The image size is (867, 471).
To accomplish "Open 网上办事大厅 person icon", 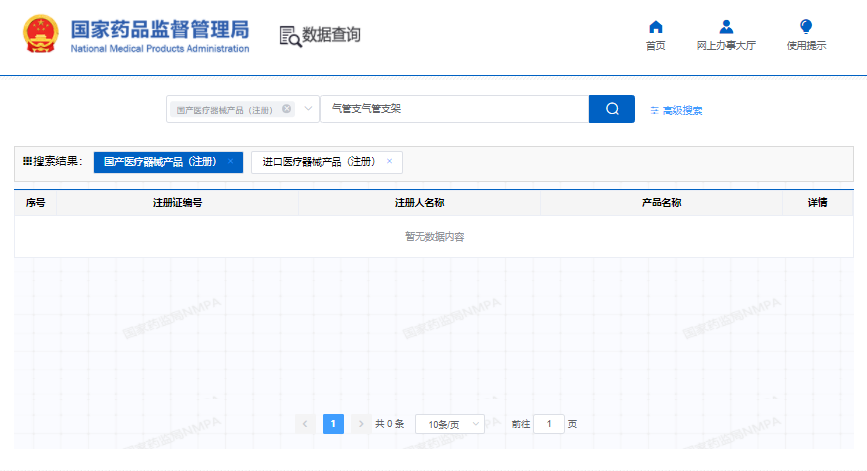I will pyautogui.click(x=726, y=27).
